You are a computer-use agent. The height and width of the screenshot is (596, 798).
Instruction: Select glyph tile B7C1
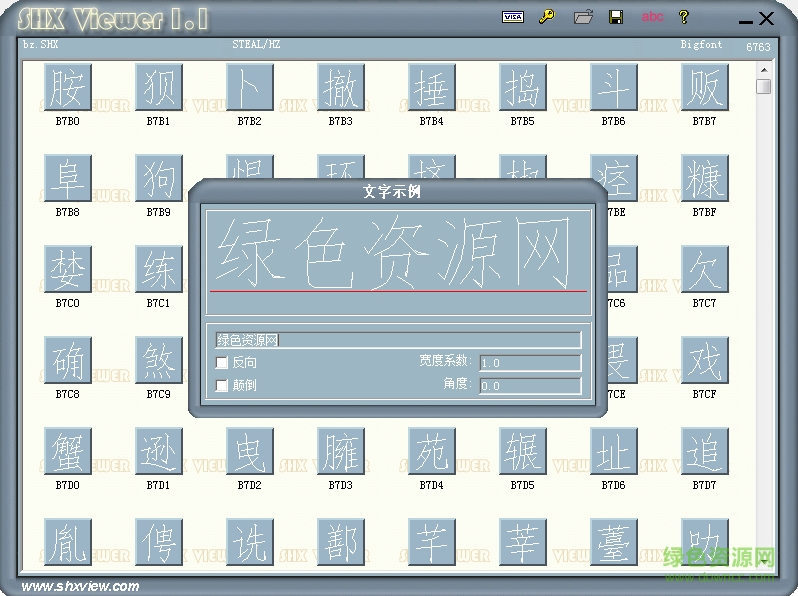(159, 269)
